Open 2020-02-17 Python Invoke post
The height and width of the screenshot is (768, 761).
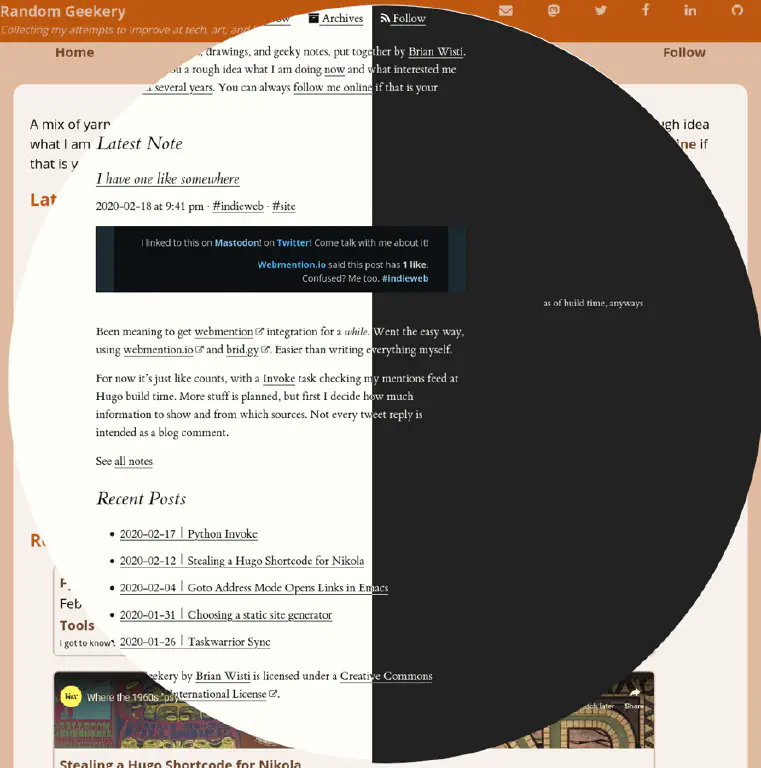(189, 534)
